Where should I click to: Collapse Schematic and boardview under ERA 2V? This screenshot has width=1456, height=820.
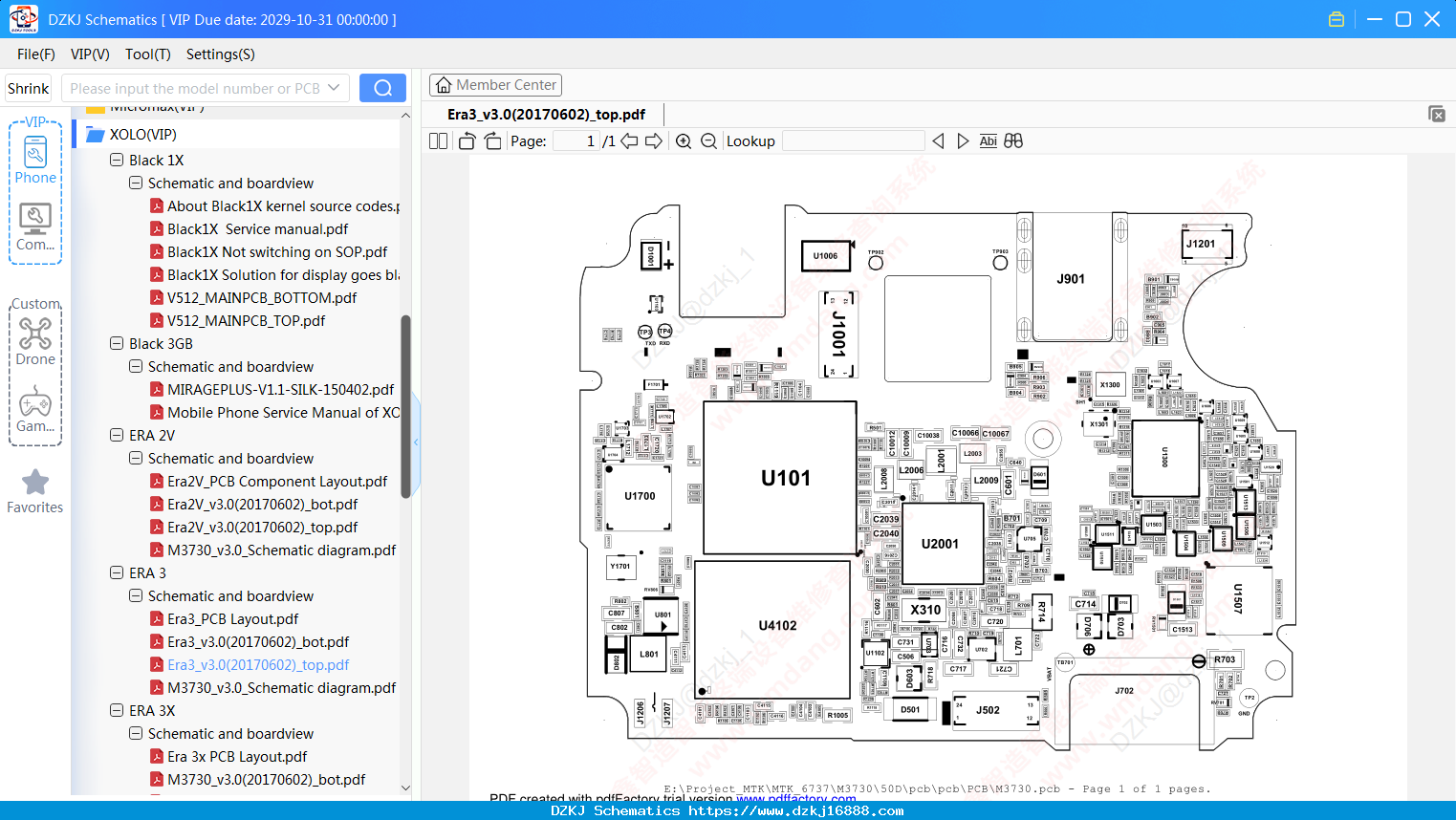(x=136, y=459)
